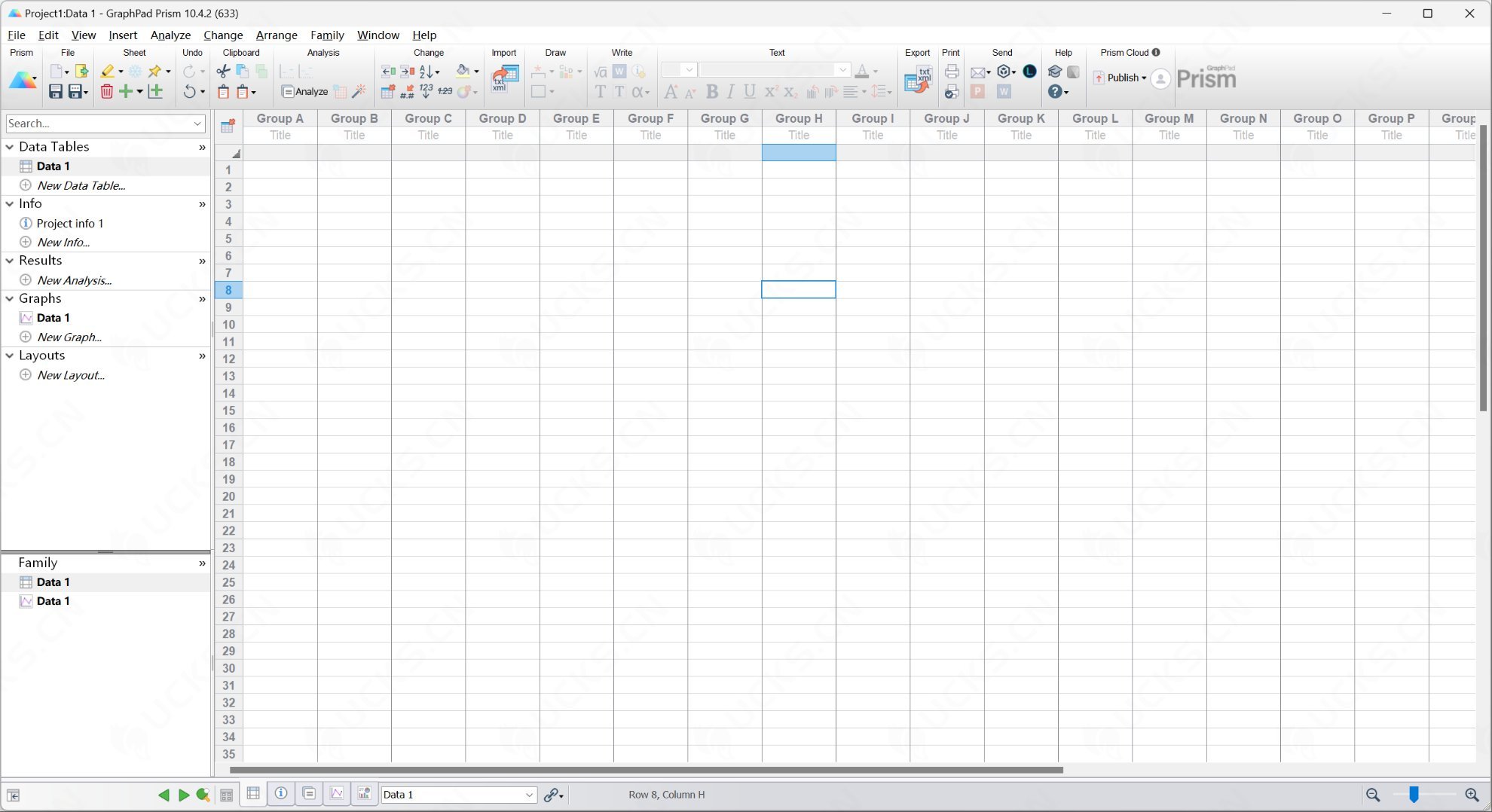Click the decimal format 123 icon
The image size is (1492, 812).
427,92
